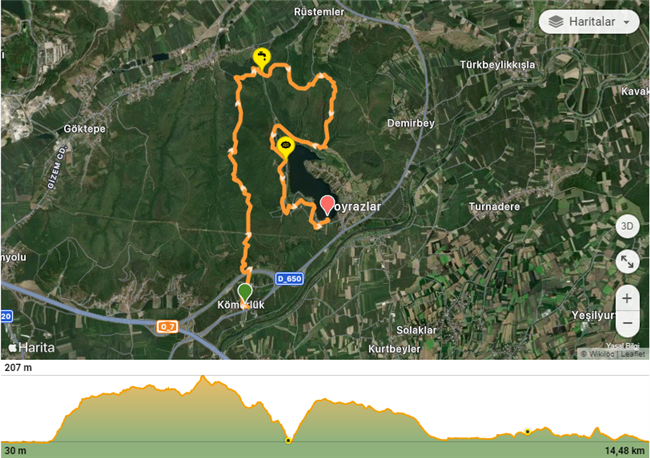Click the red trail end pin
Viewport: 650px width, 458px height.
click(x=327, y=205)
